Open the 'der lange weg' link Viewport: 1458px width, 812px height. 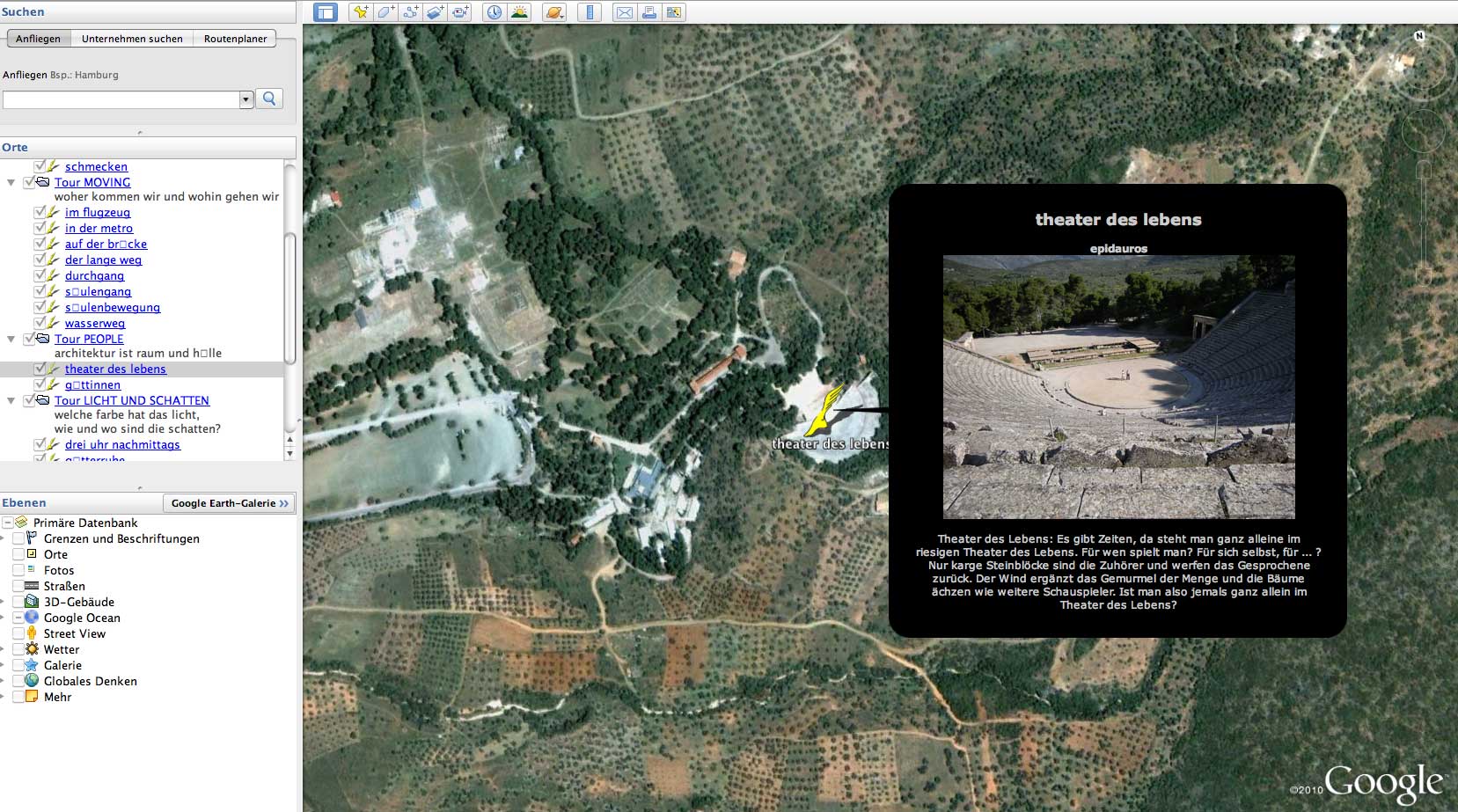[103, 260]
